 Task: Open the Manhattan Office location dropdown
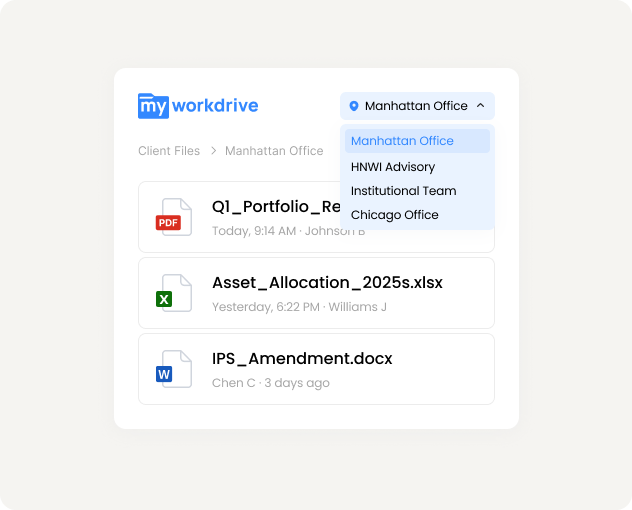[416, 106]
